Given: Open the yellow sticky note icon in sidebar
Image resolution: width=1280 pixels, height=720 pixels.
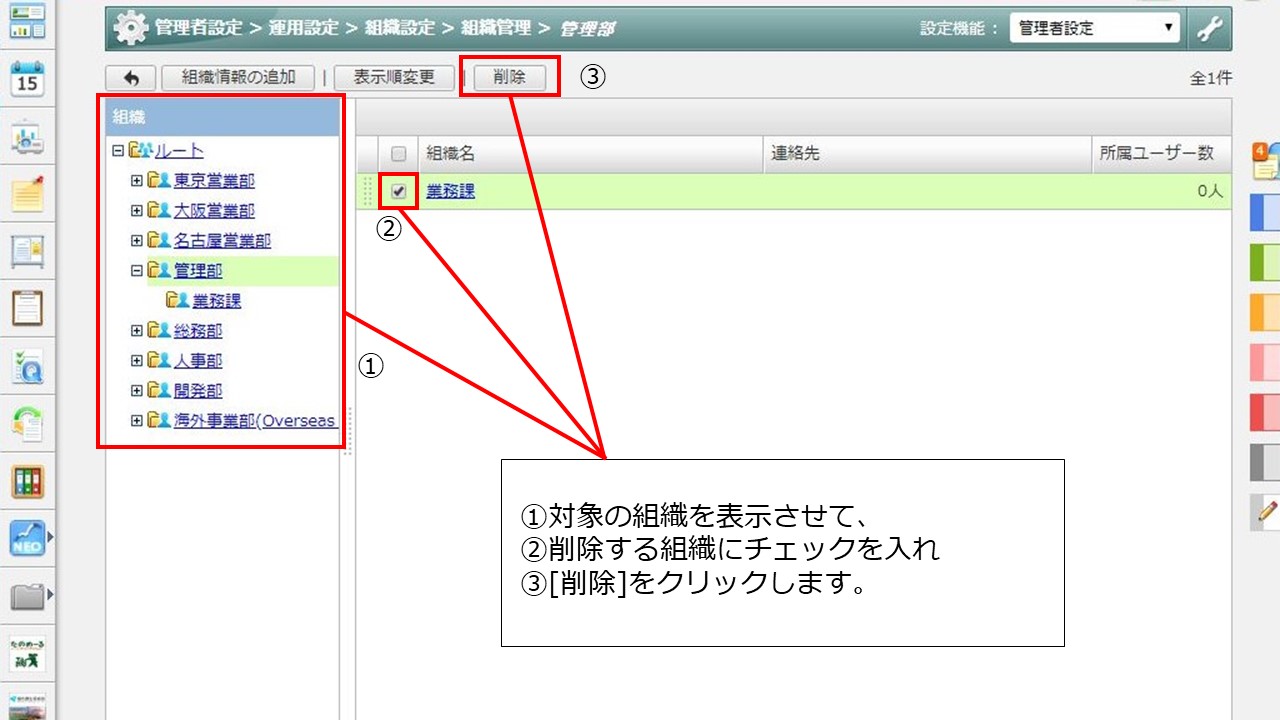Looking at the screenshot, I should [x=27, y=193].
